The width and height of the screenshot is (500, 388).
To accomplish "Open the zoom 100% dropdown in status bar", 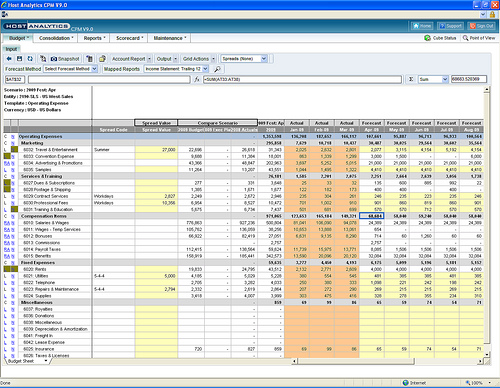I will [490, 383].
